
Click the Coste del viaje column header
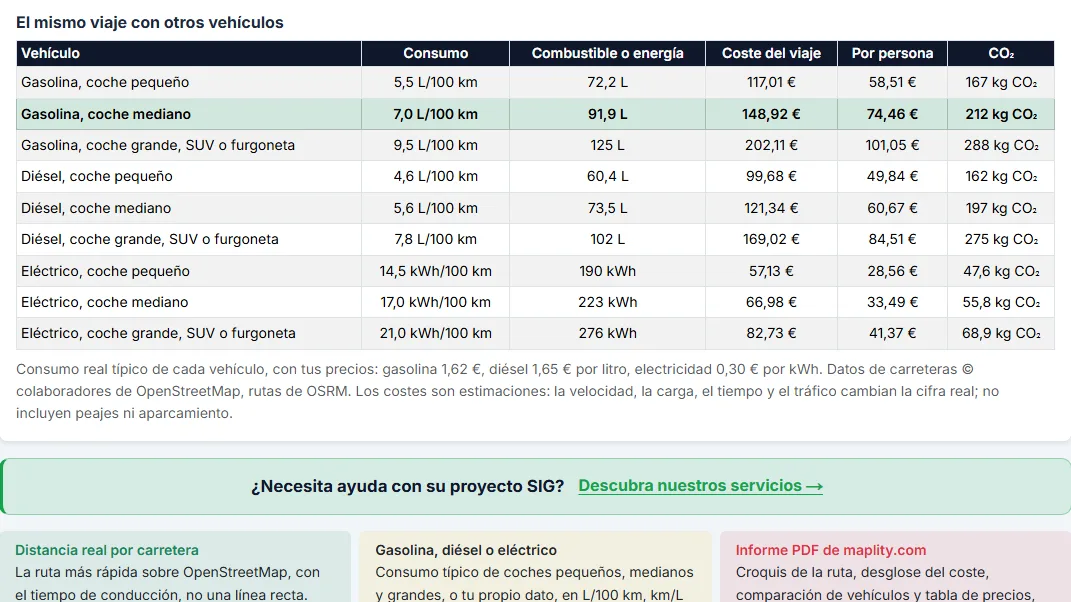[x=771, y=53]
